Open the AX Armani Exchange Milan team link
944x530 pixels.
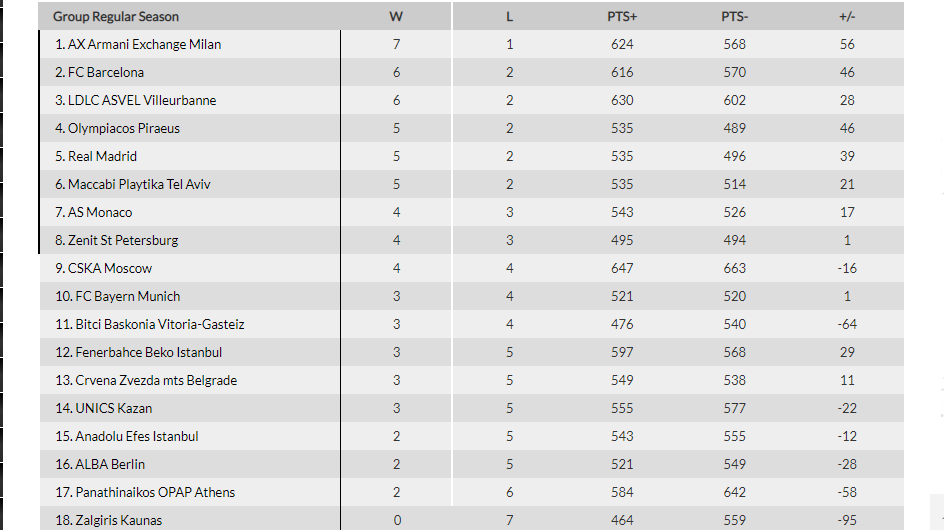pyautogui.click(x=144, y=44)
